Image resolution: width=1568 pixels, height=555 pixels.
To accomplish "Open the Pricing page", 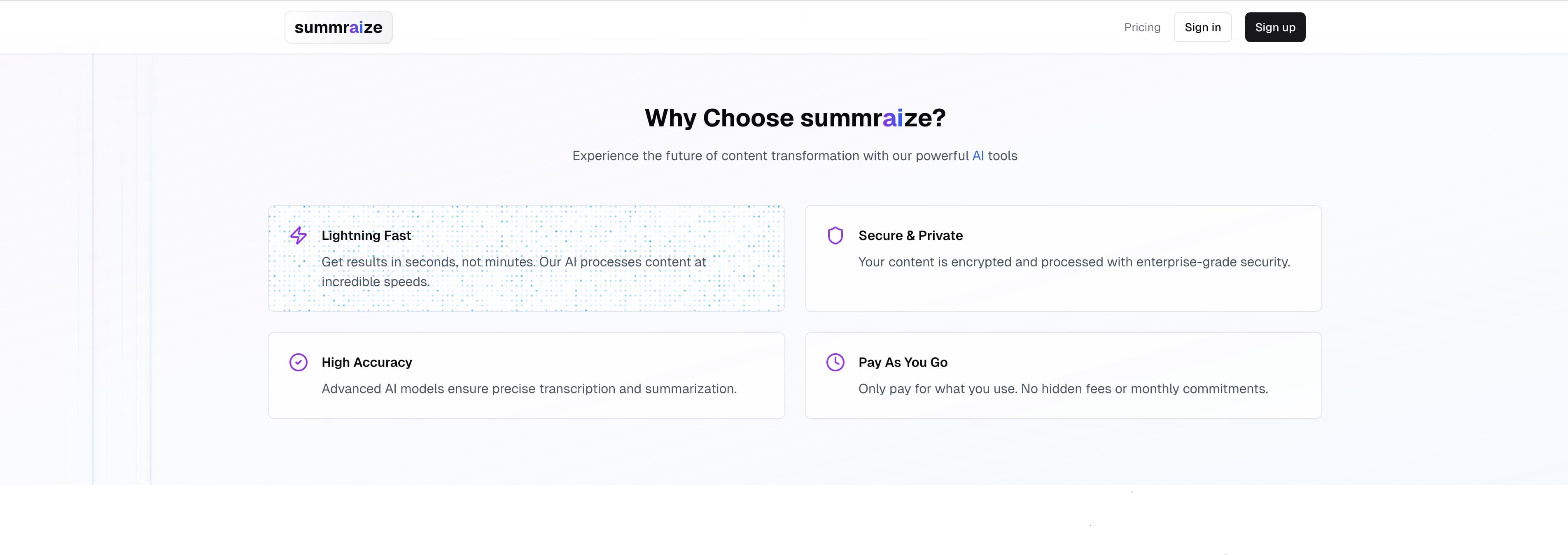I will [1142, 28].
